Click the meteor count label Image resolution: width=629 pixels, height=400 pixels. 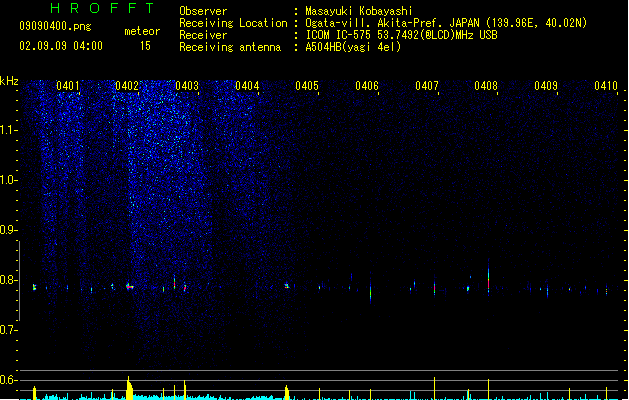point(142,31)
